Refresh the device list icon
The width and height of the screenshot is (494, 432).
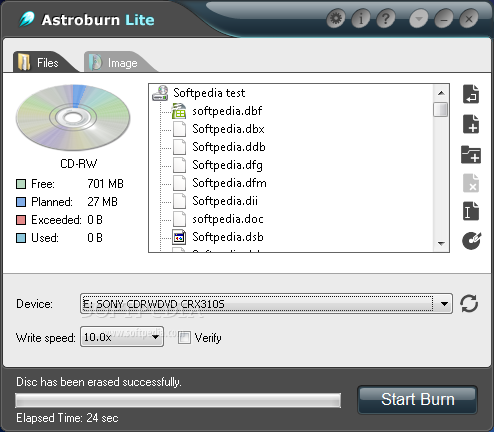point(469,303)
